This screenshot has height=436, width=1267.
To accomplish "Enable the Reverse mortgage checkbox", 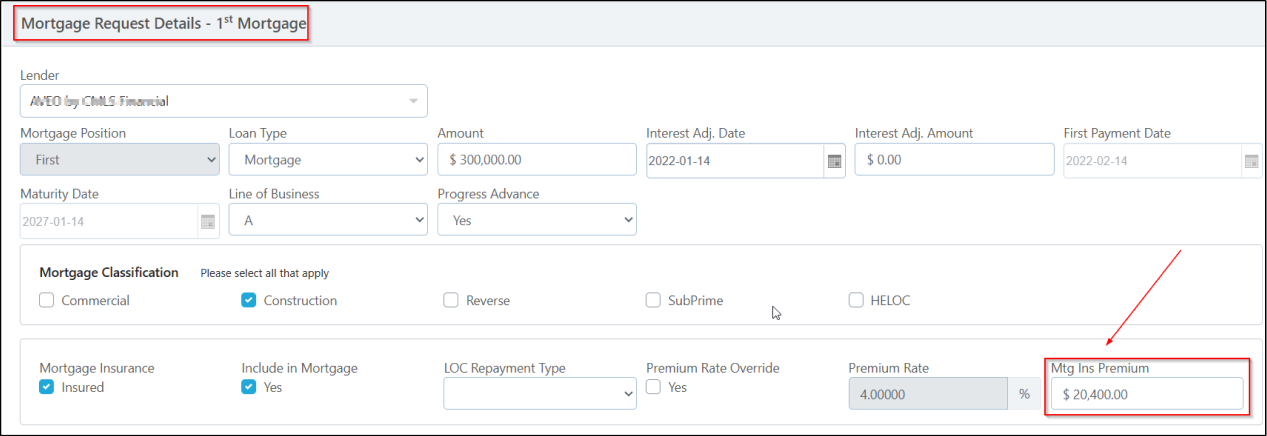I will pos(451,300).
